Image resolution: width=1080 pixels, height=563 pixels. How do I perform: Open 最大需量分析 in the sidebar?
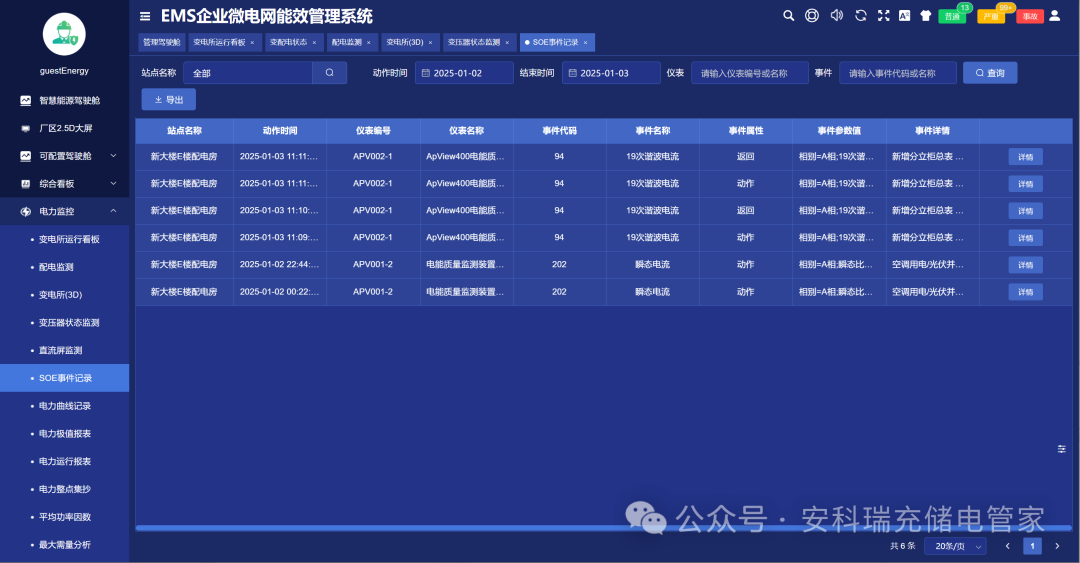coord(65,544)
